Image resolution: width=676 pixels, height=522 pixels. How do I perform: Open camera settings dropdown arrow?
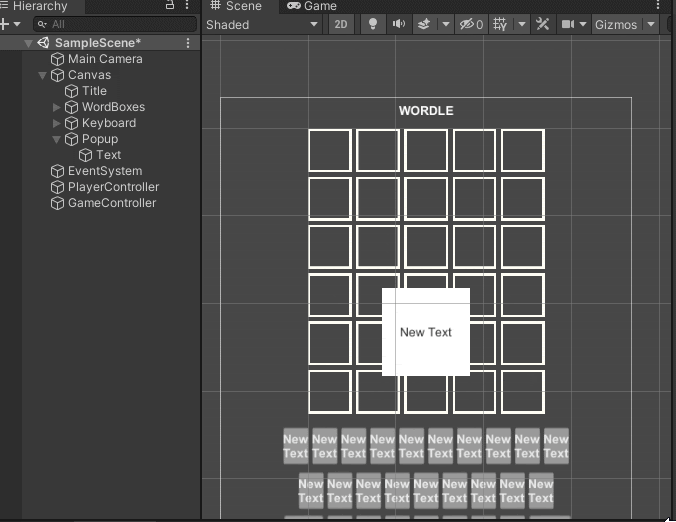583,24
